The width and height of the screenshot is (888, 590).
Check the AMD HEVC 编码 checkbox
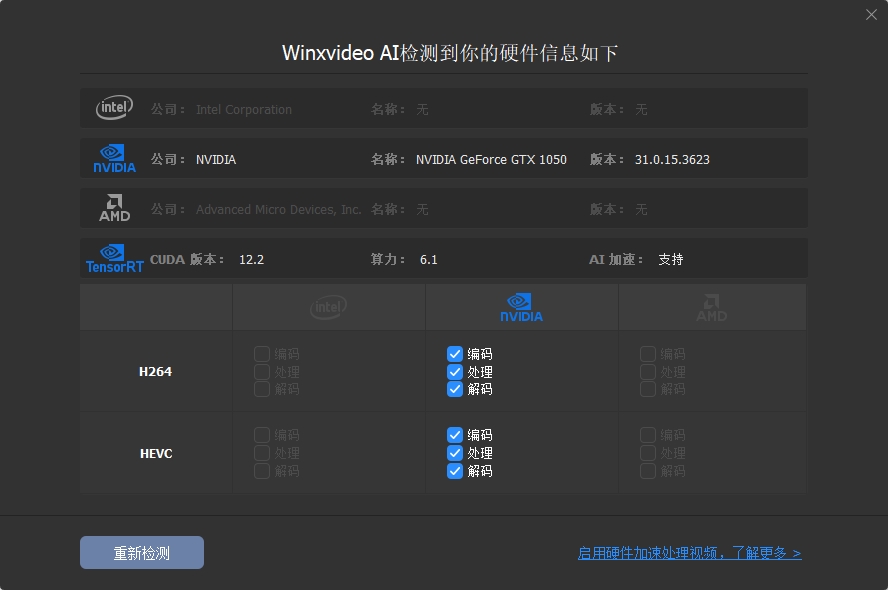click(648, 435)
